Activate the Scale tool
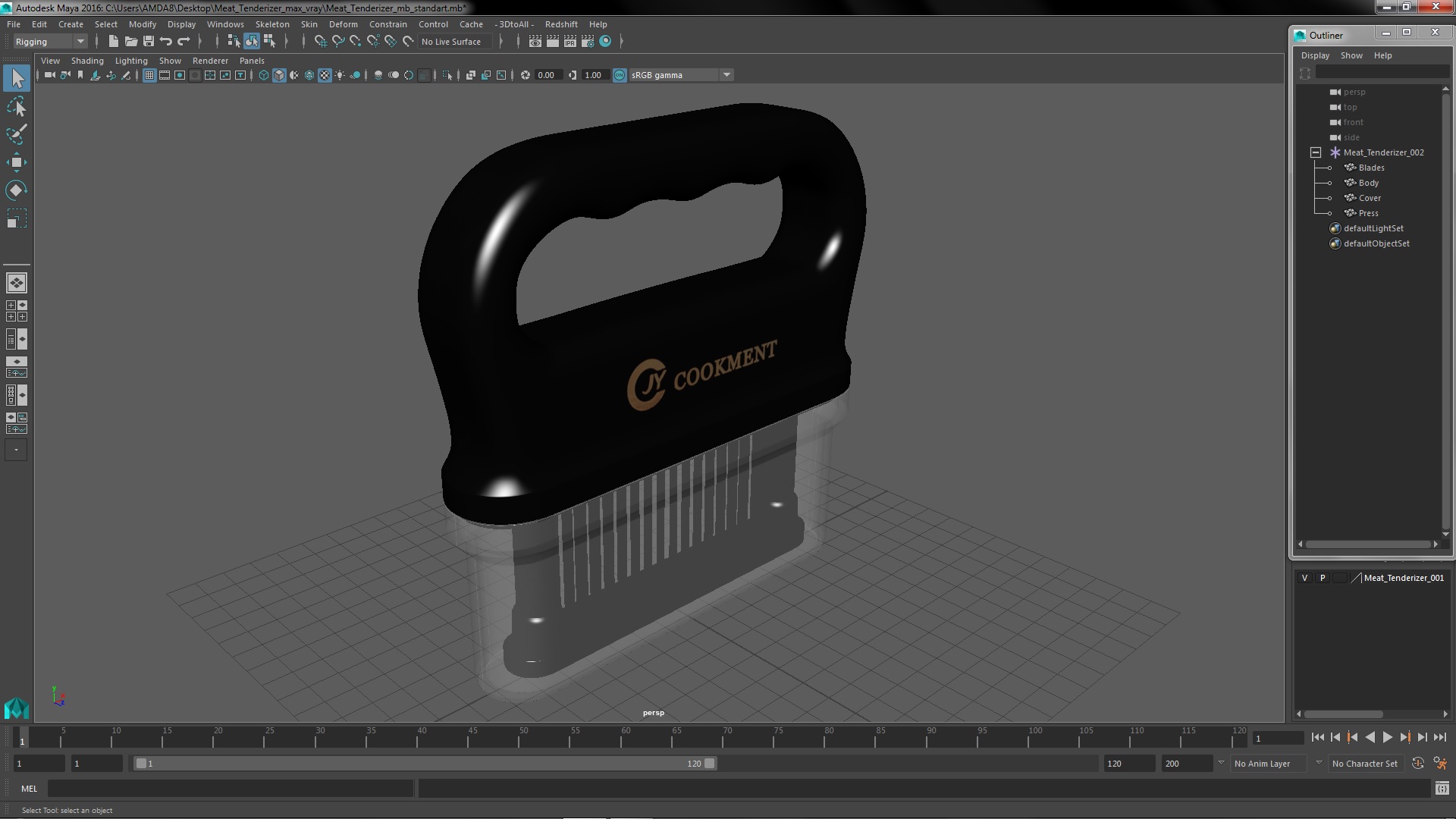The width and height of the screenshot is (1456, 819). pyautogui.click(x=17, y=218)
